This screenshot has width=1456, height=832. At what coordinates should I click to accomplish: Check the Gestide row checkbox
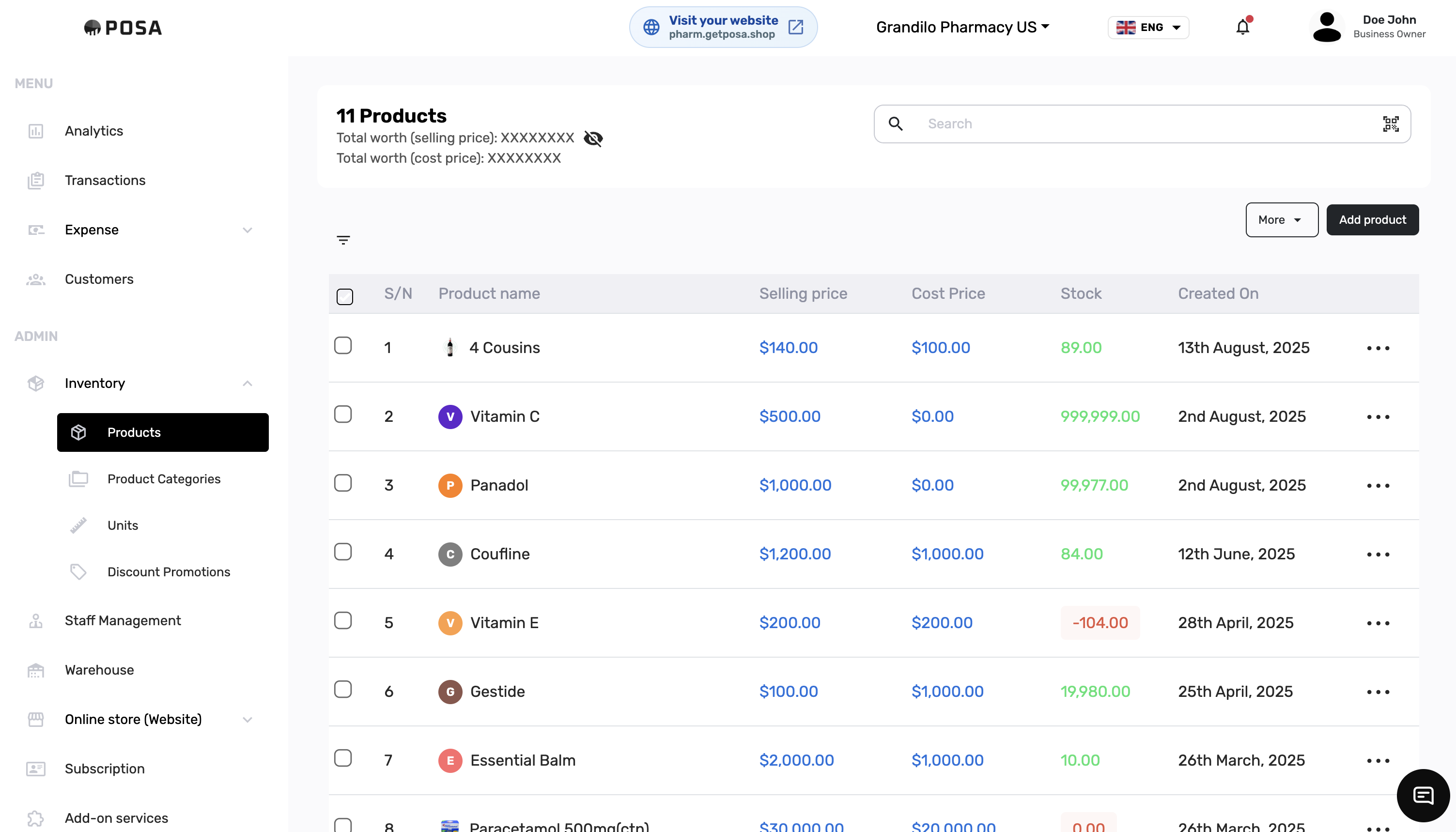click(x=343, y=690)
